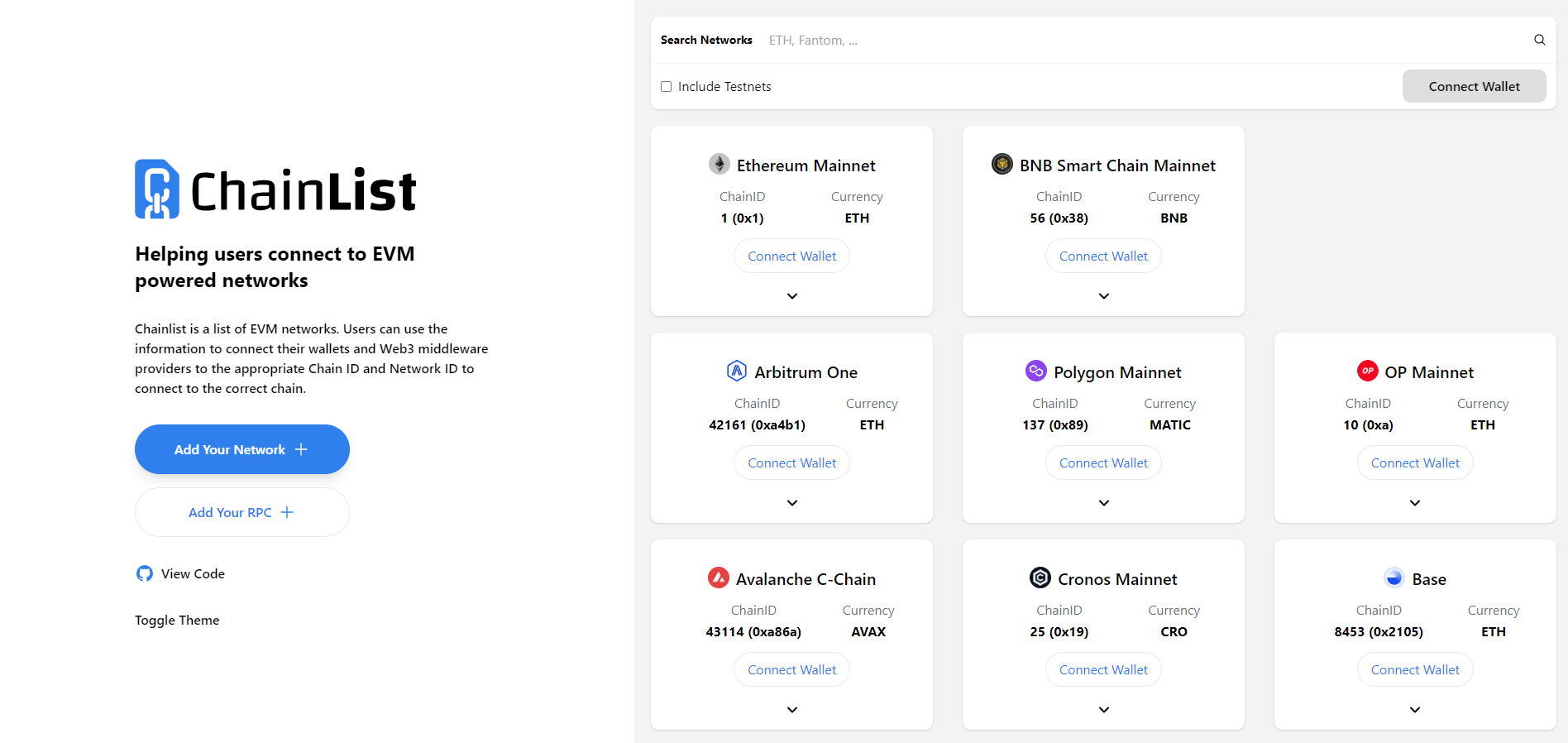Click the BNB currency value

tap(1174, 218)
